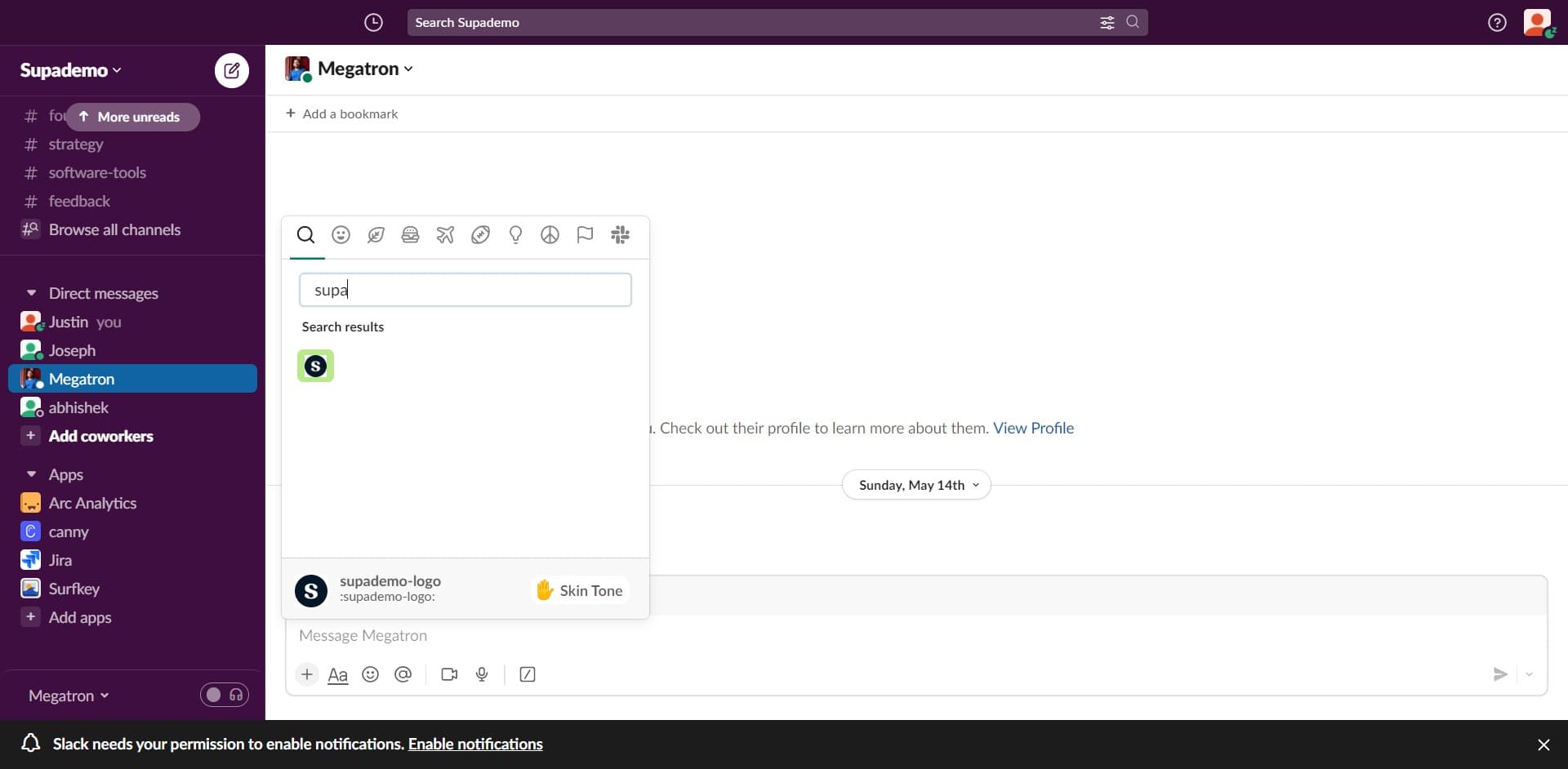Select the Travel & Places emoji category
This screenshot has width=1568, height=769.
pyautogui.click(x=445, y=235)
